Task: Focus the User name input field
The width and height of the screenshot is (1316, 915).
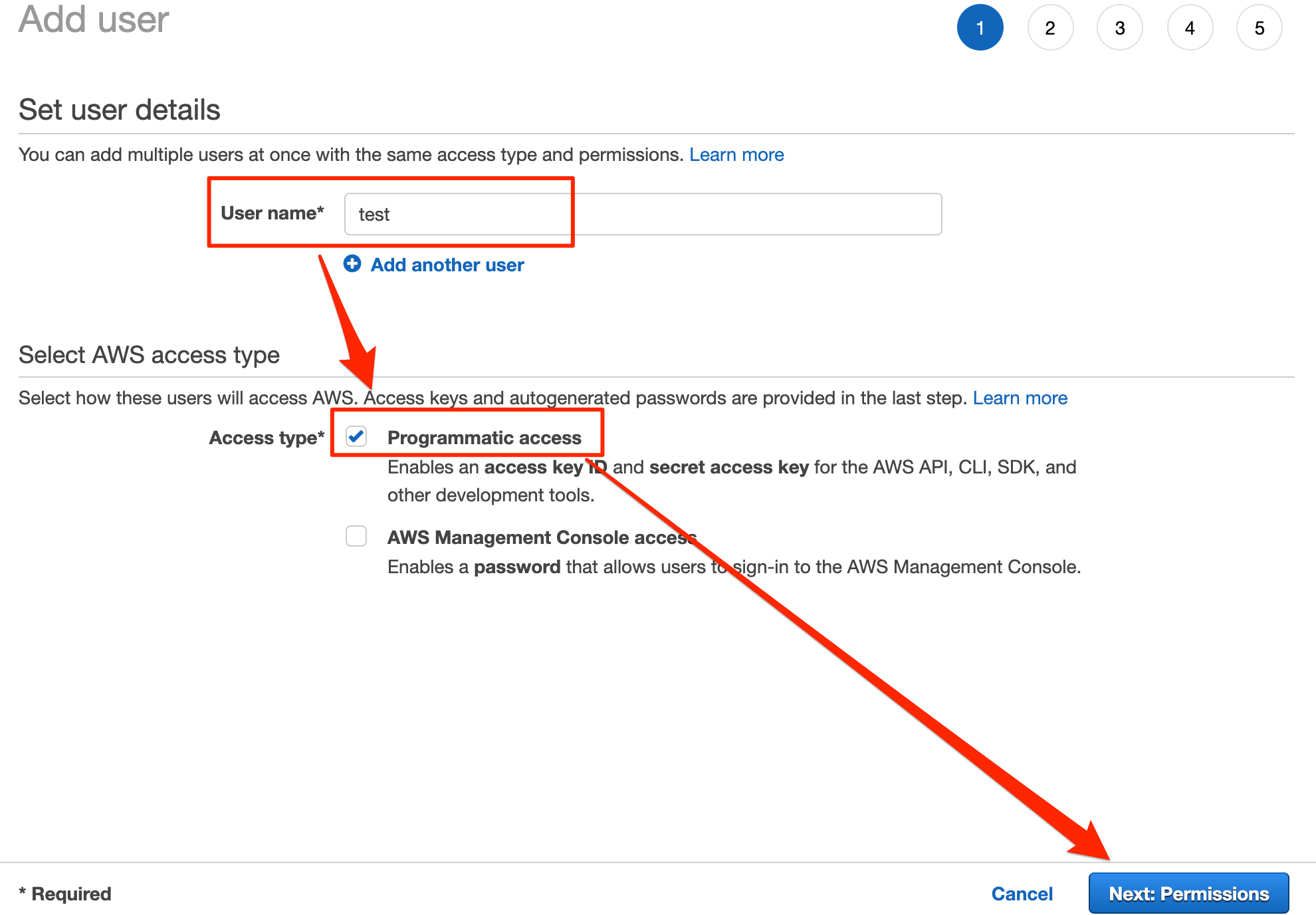Action: (x=643, y=214)
